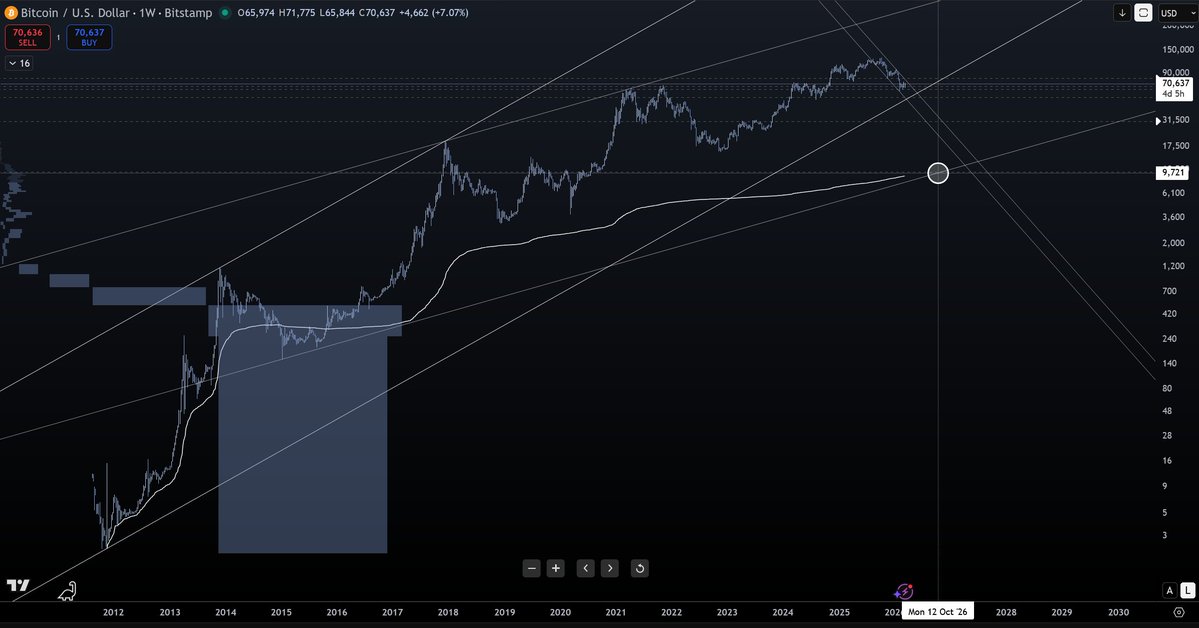Click the O65,974 open value
Image resolution: width=1199 pixels, height=628 pixels.
[256, 13]
